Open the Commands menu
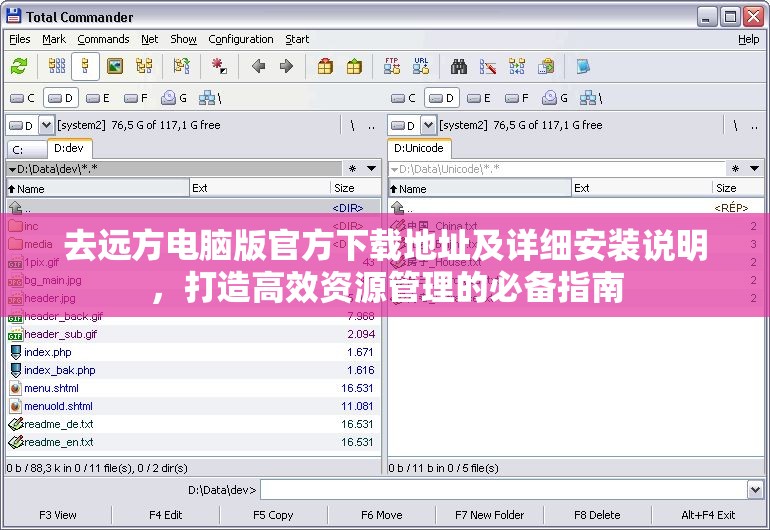The image size is (770, 530). click(x=103, y=39)
